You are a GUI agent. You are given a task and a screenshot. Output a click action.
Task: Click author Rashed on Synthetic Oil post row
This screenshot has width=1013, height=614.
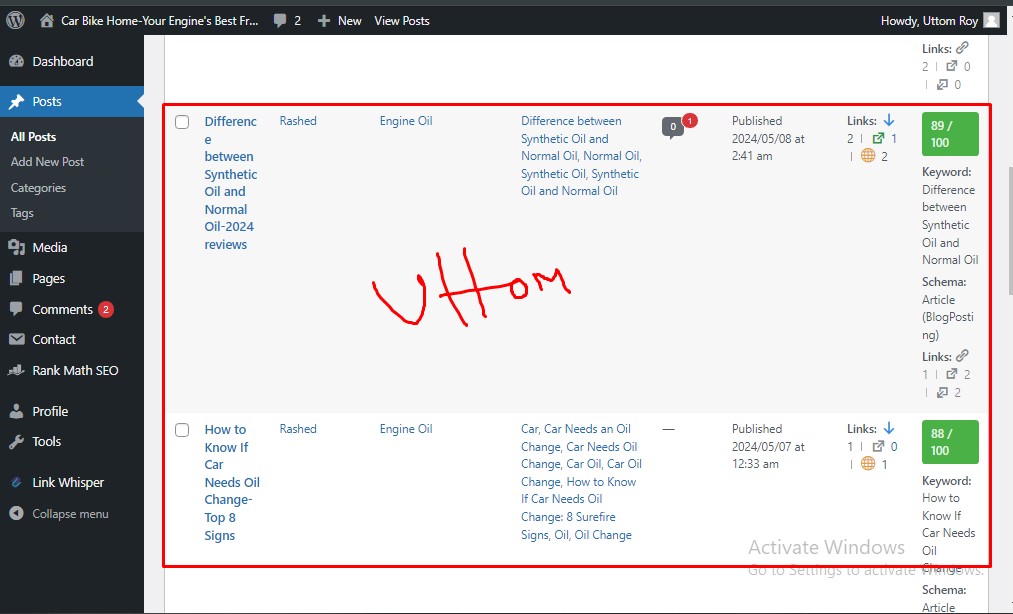(x=298, y=121)
